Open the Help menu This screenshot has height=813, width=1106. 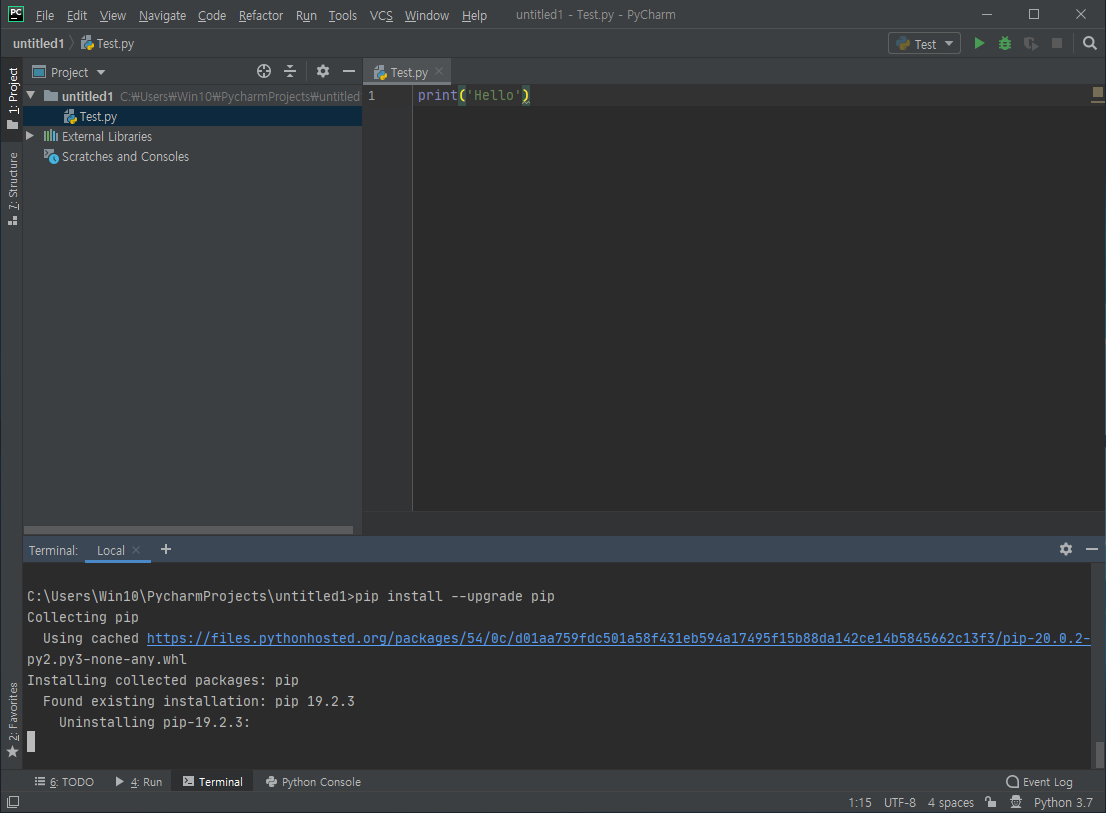coord(474,16)
